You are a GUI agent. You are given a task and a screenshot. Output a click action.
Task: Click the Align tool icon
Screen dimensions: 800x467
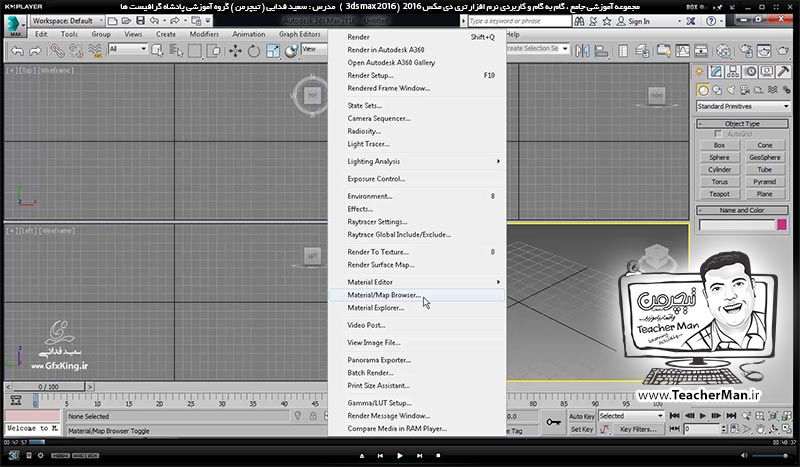click(601, 51)
